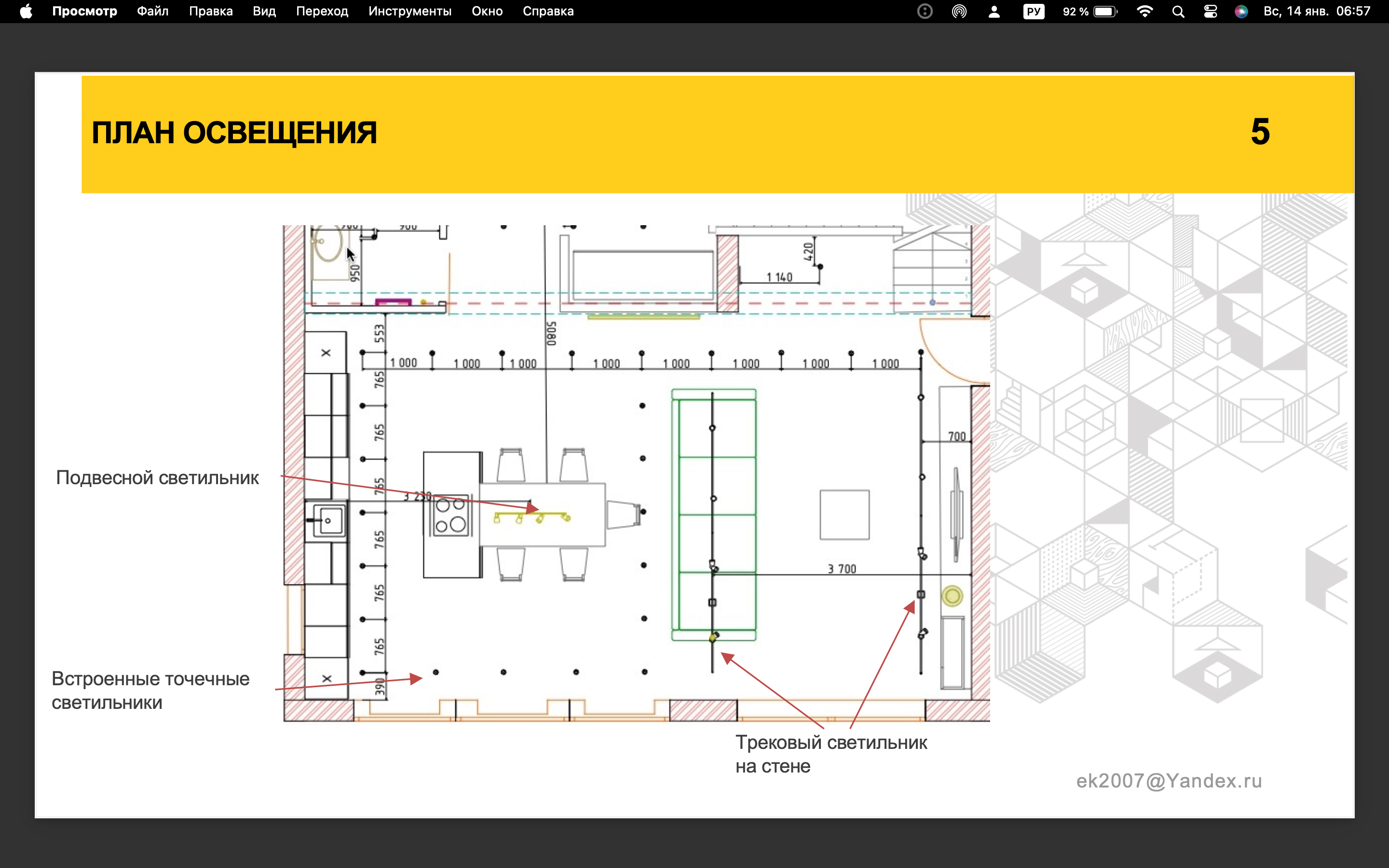Click the square coffee table on plan
Image resolution: width=1389 pixels, height=868 pixels.
pyautogui.click(x=844, y=515)
